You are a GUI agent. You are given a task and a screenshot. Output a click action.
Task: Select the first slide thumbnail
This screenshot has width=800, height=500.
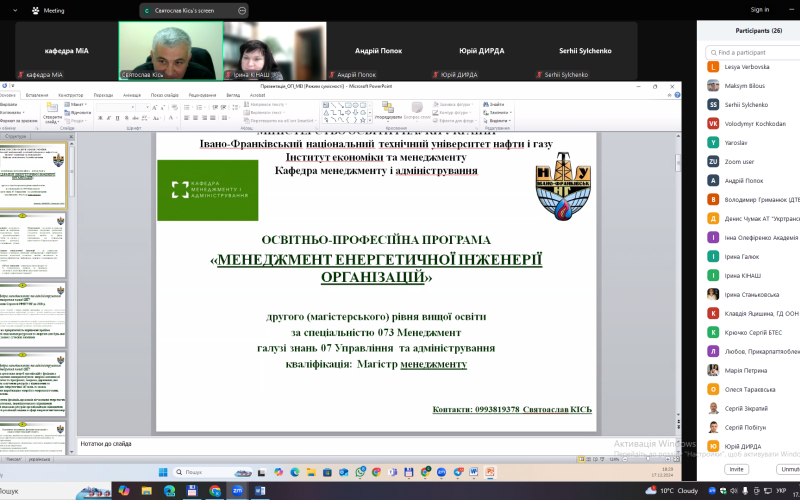click(x=33, y=176)
